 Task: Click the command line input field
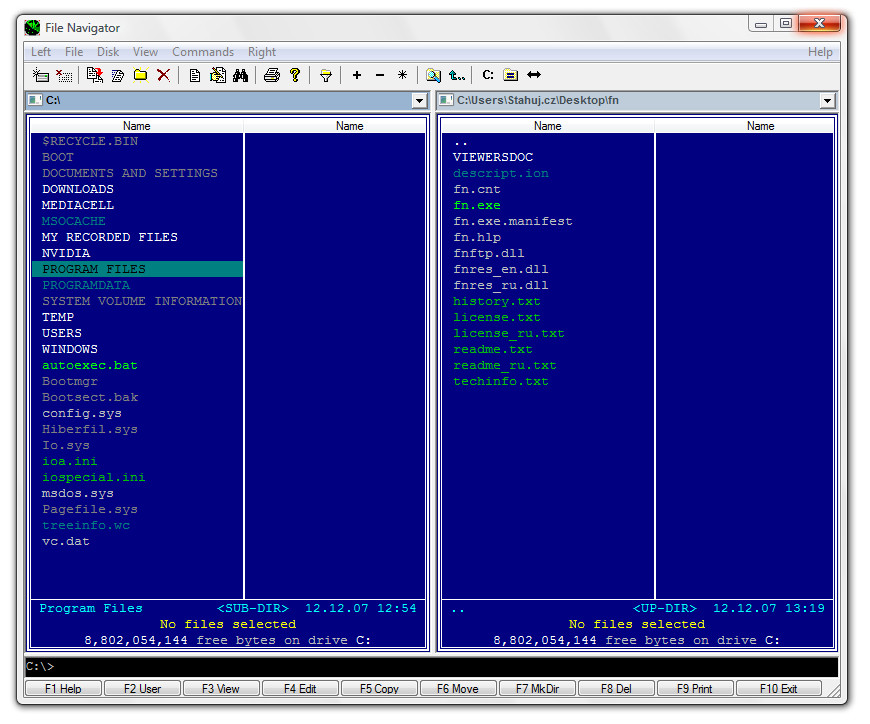(430, 666)
